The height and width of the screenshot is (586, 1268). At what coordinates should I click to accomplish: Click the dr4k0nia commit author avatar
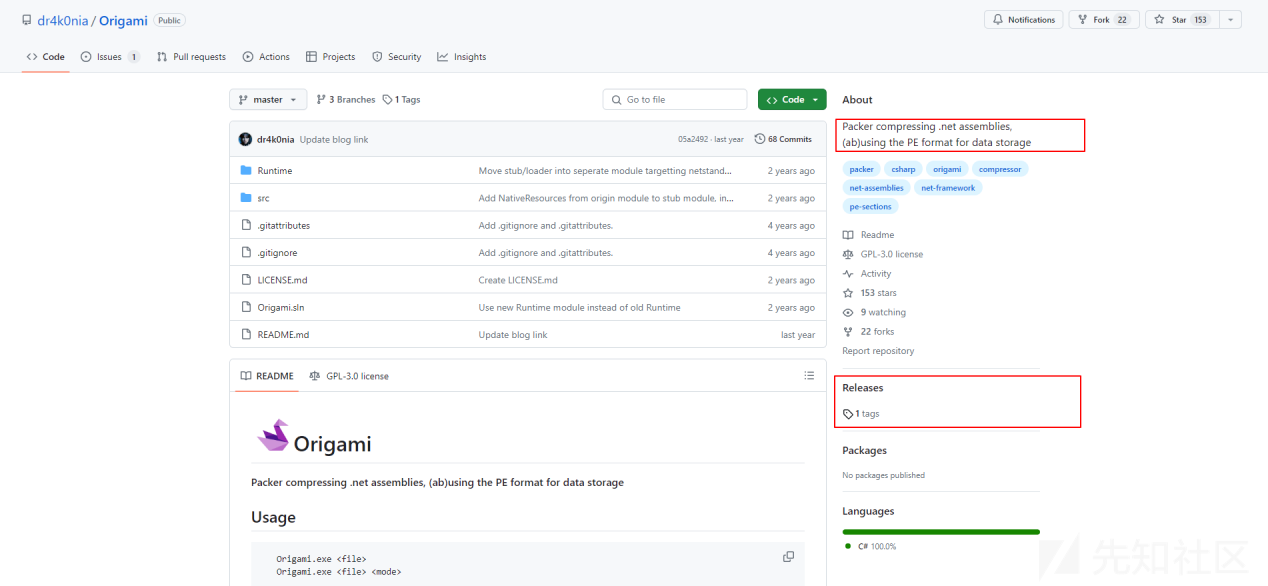(246, 139)
